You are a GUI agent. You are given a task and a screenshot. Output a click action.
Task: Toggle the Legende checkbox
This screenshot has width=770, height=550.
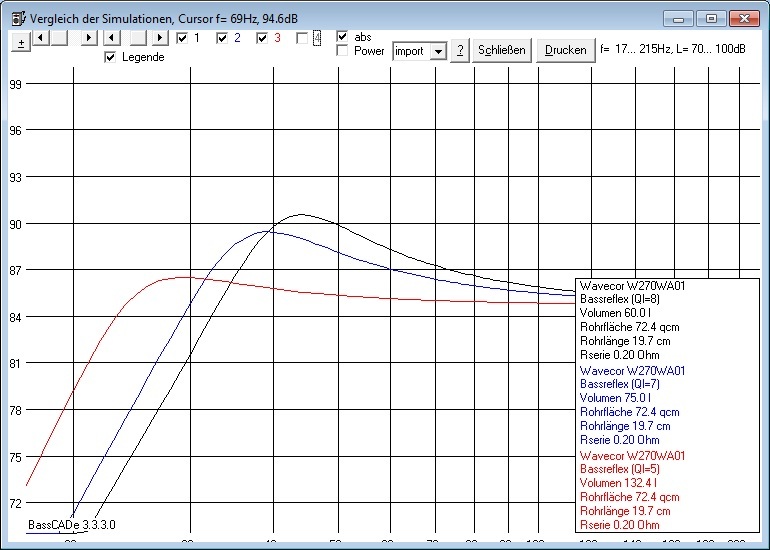(x=111, y=57)
